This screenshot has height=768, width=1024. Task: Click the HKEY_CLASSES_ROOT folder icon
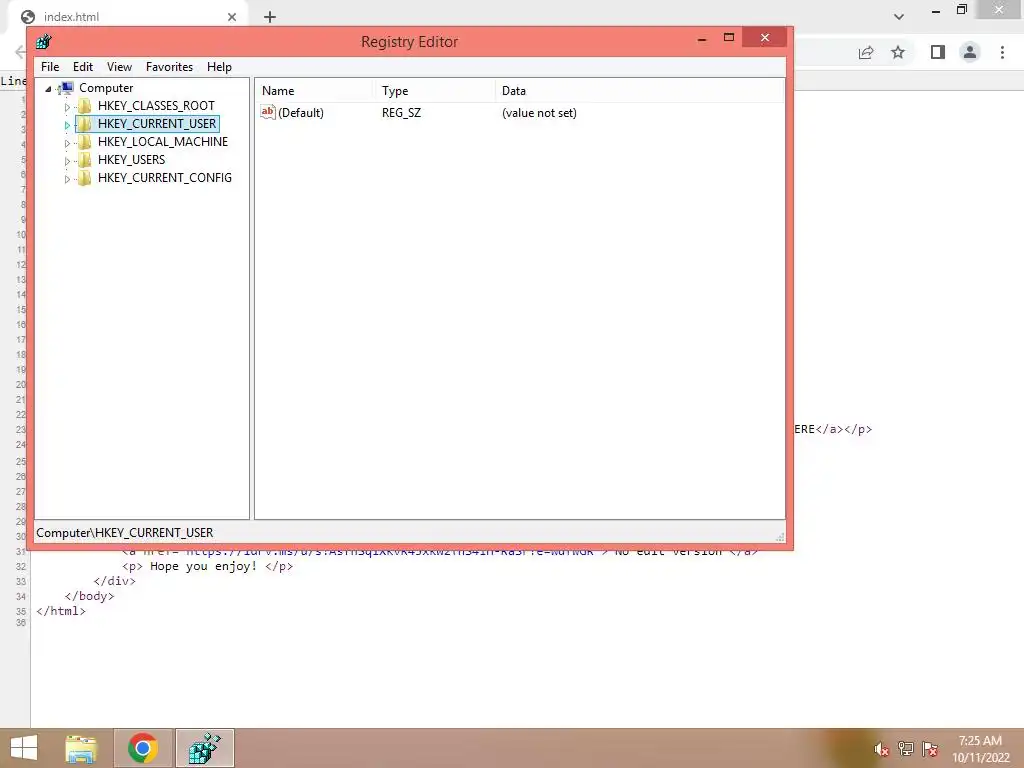[84, 106]
